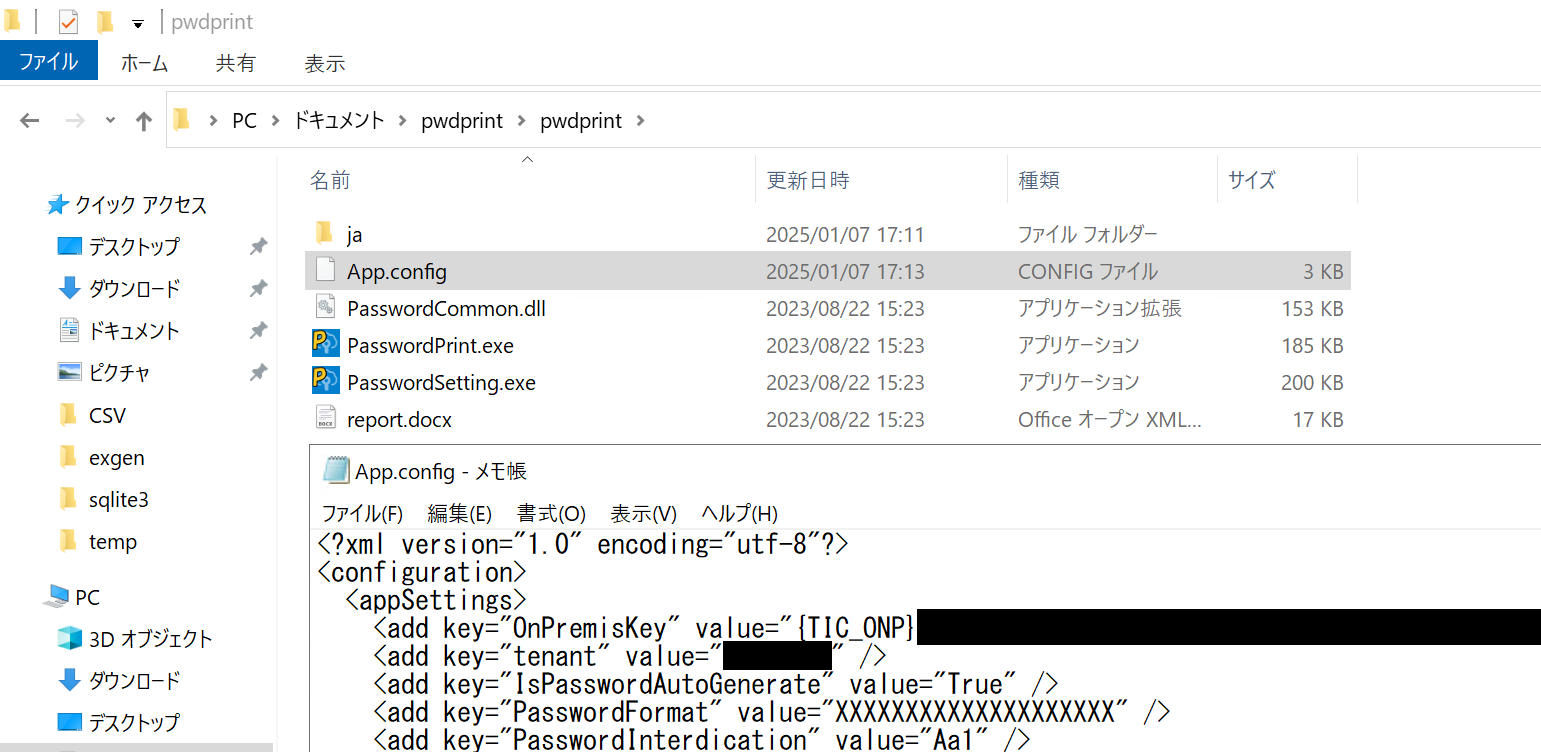Screen dimensions: 1541x752
Task: Click the 3D オブジェクト cube icon
Action: pyautogui.click(x=69, y=638)
